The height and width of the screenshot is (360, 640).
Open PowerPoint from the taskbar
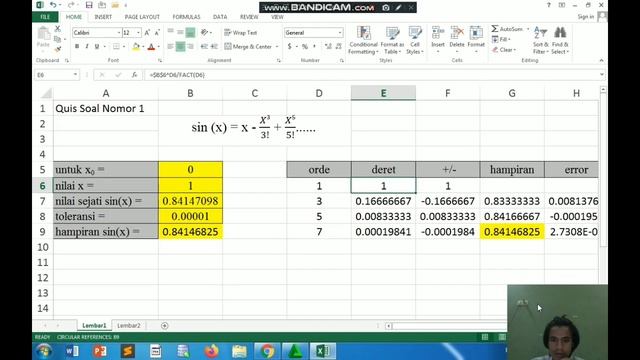tap(100, 351)
